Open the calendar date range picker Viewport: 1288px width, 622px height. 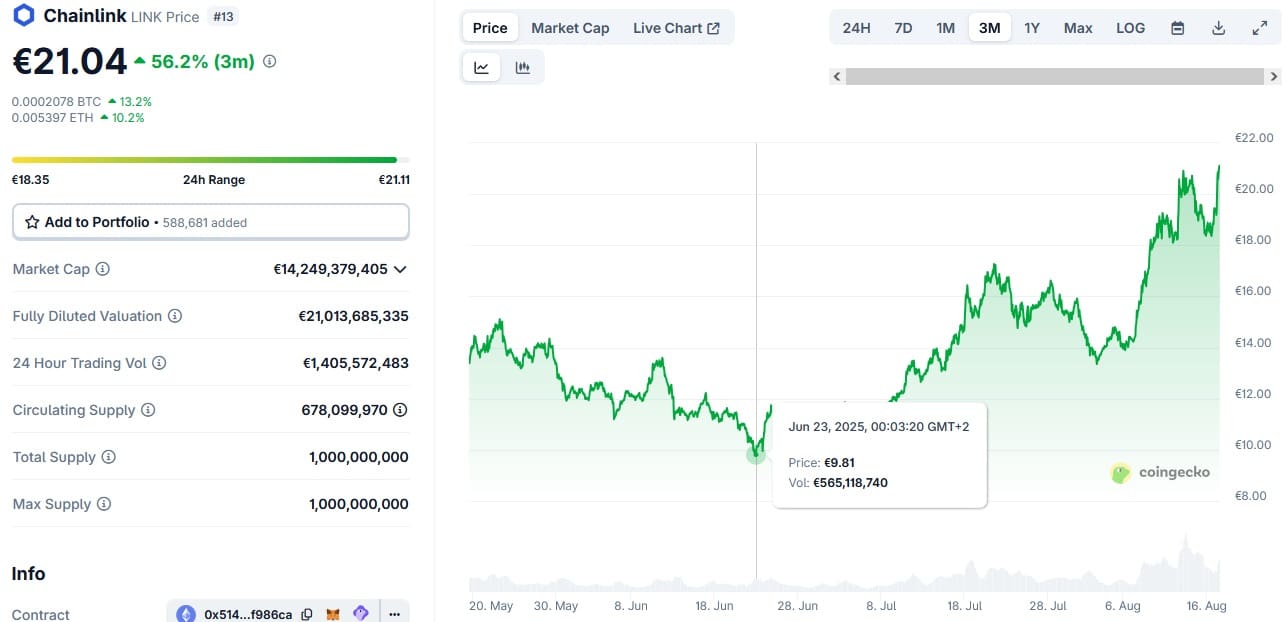pos(1178,28)
